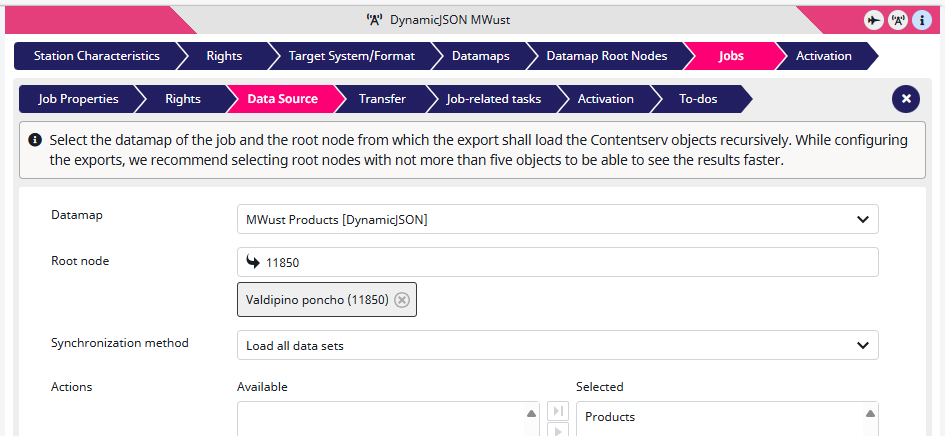Open the info icon in the header
This screenshot has width=945, height=436.
coord(922,20)
